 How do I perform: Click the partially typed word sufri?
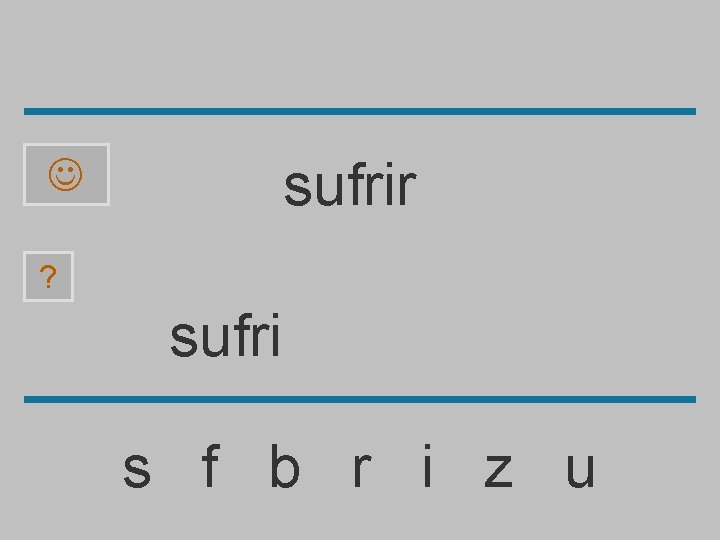tap(225, 335)
